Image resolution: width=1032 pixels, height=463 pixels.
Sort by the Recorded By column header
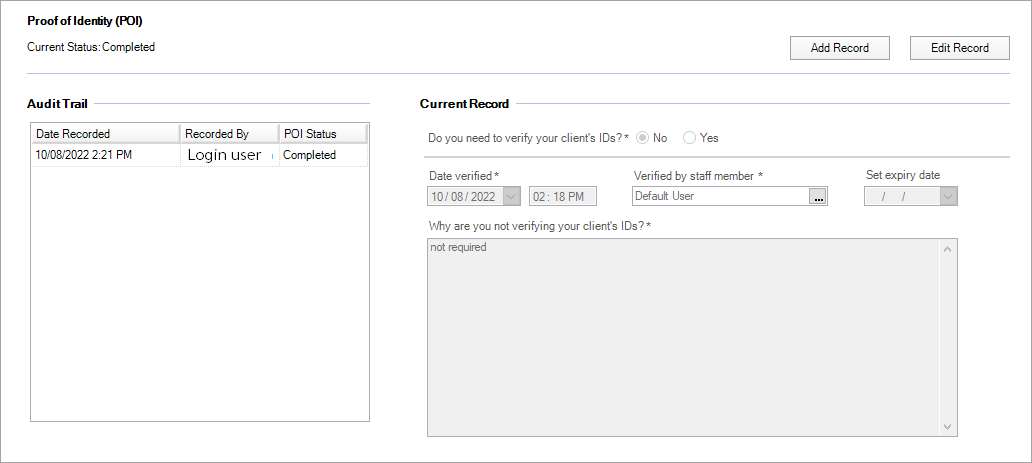pyautogui.click(x=228, y=134)
